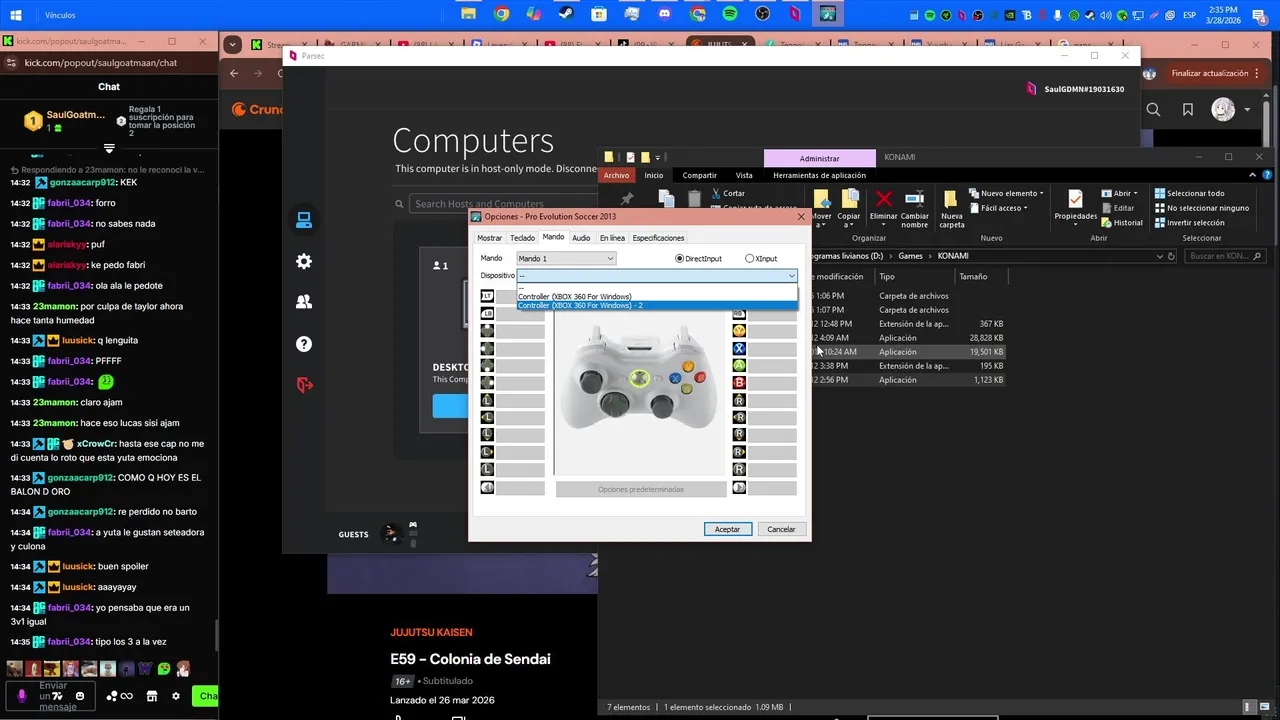
Task: Open Archivo tab in File Explorer
Action: coord(616,175)
